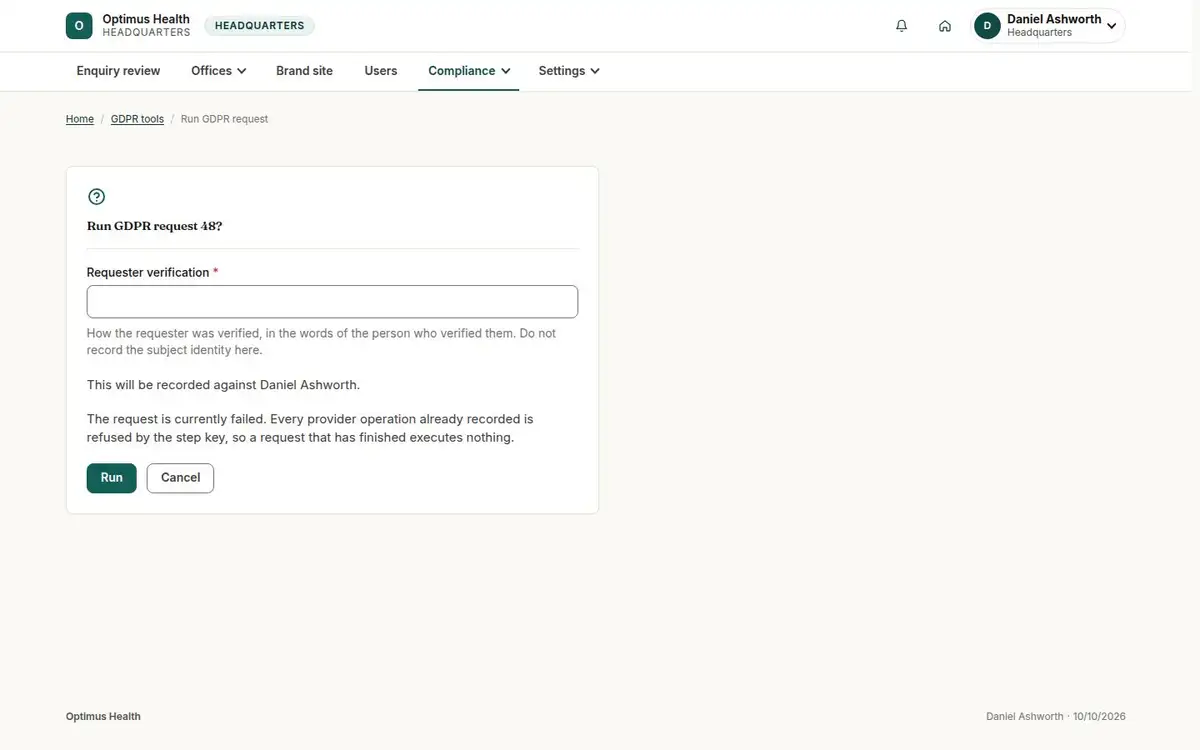Click the Headquarters badge in header

[260, 26]
